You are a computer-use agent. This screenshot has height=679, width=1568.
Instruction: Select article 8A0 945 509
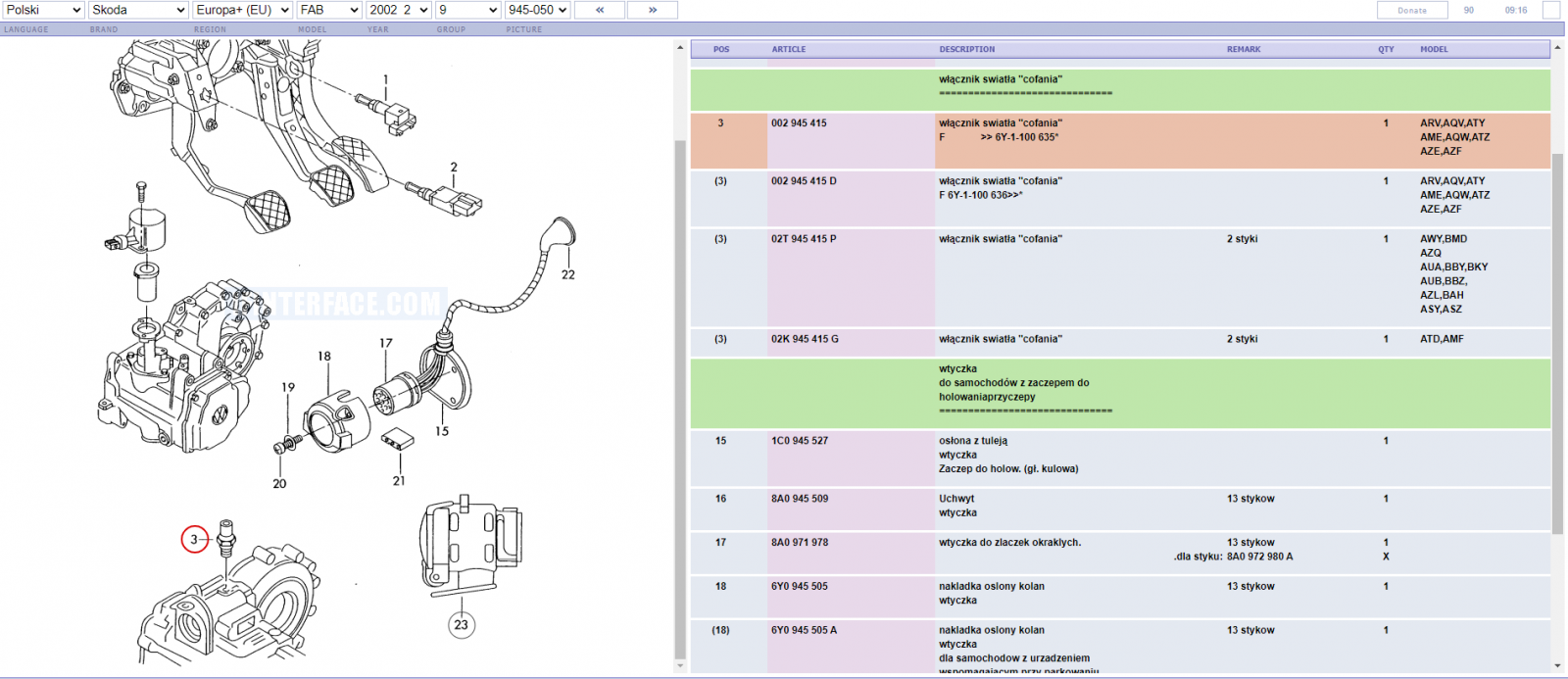tap(800, 499)
